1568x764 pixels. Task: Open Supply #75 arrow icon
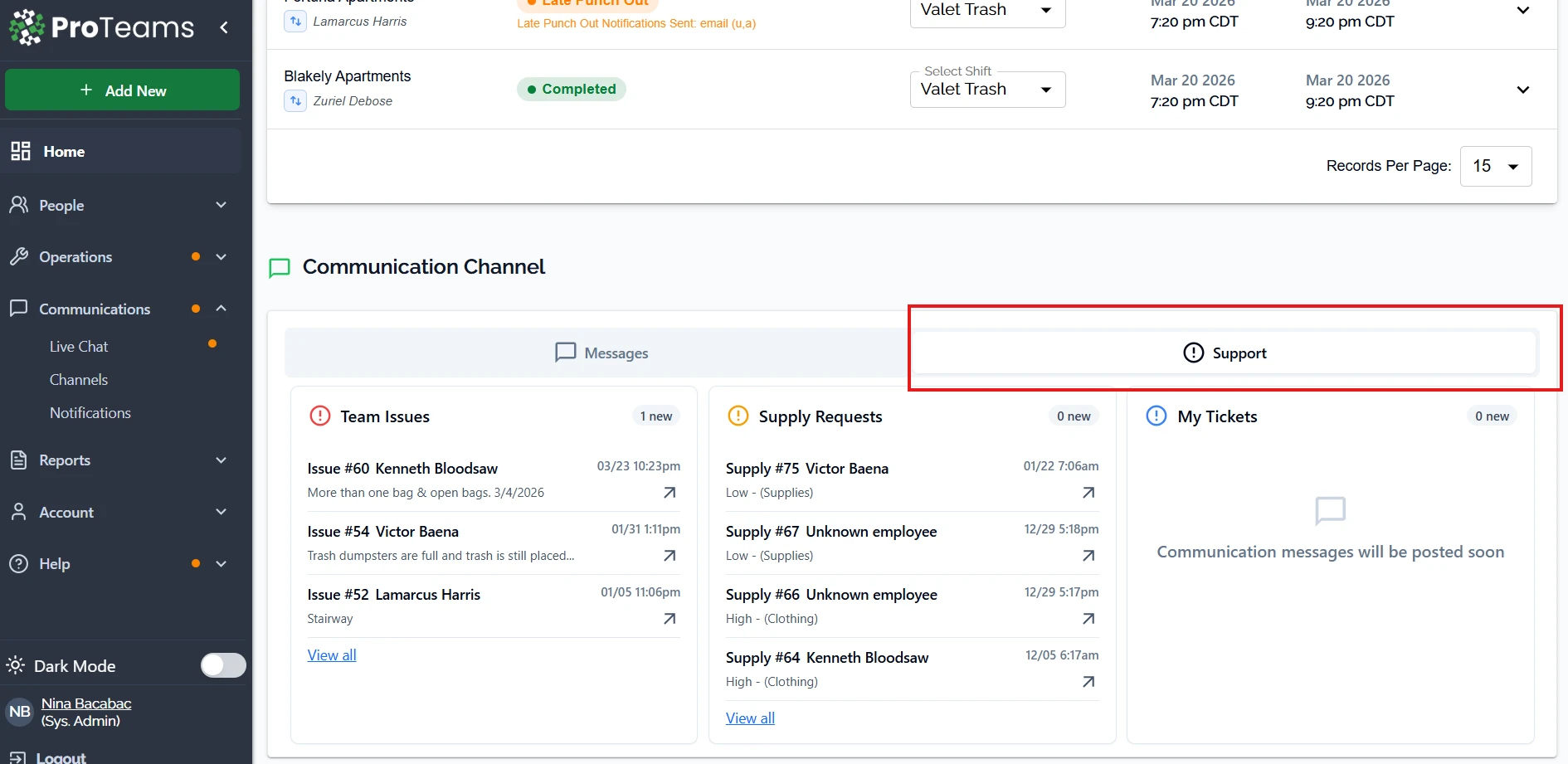(x=1088, y=493)
